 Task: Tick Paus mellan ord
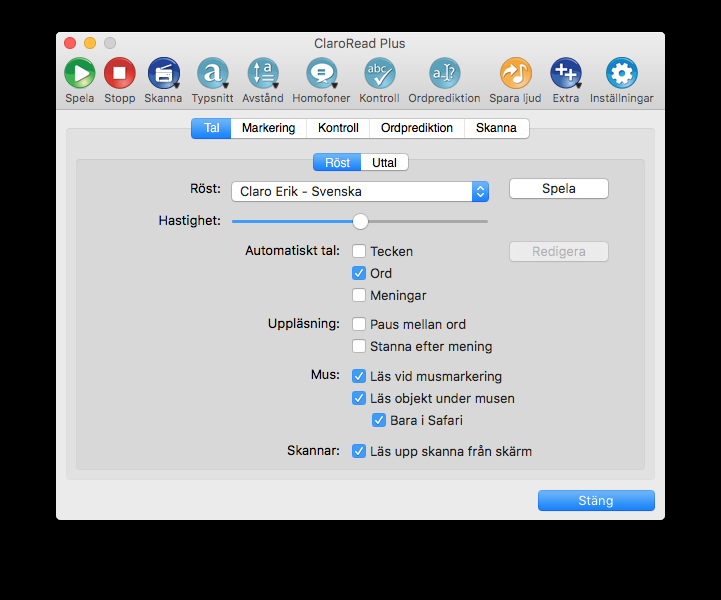[x=359, y=324]
